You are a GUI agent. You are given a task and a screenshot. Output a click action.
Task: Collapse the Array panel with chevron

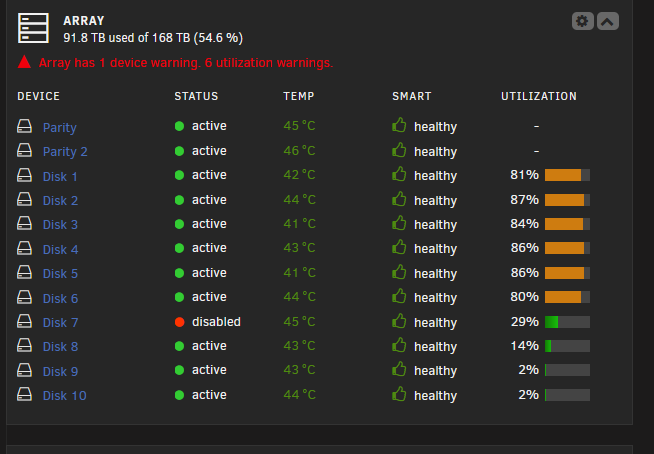(x=608, y=21)
